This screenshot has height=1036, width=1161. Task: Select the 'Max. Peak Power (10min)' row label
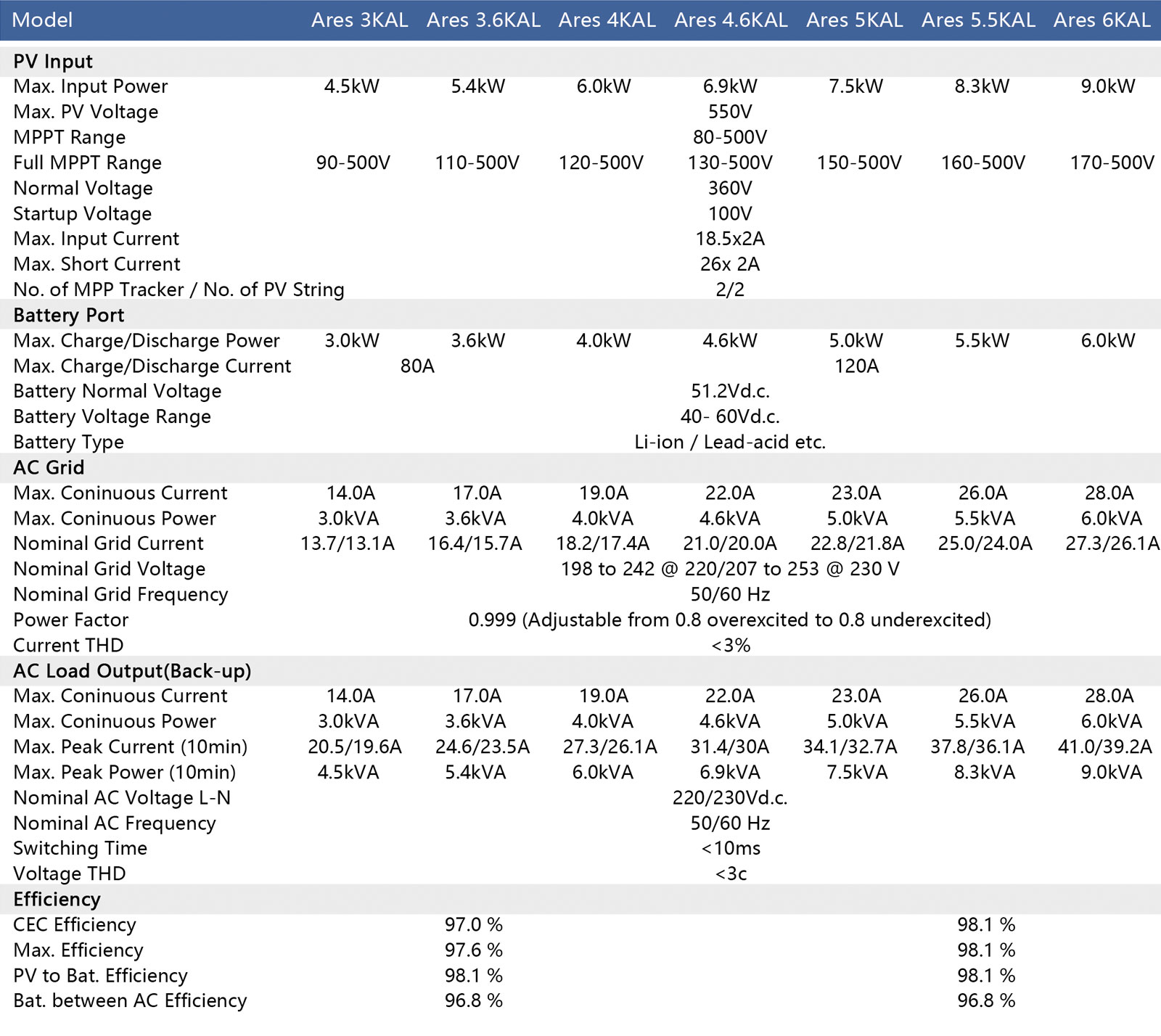coord(124,772)
